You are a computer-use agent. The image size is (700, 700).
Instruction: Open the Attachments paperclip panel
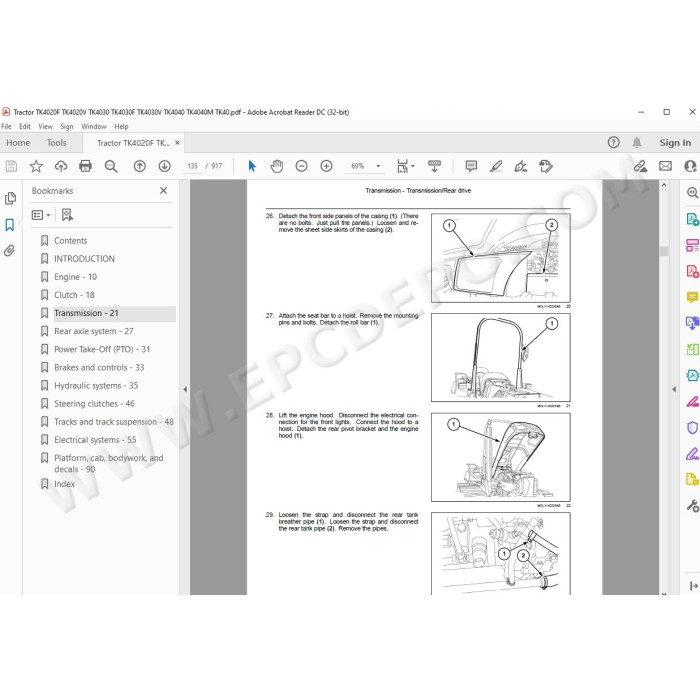point(9,251)
